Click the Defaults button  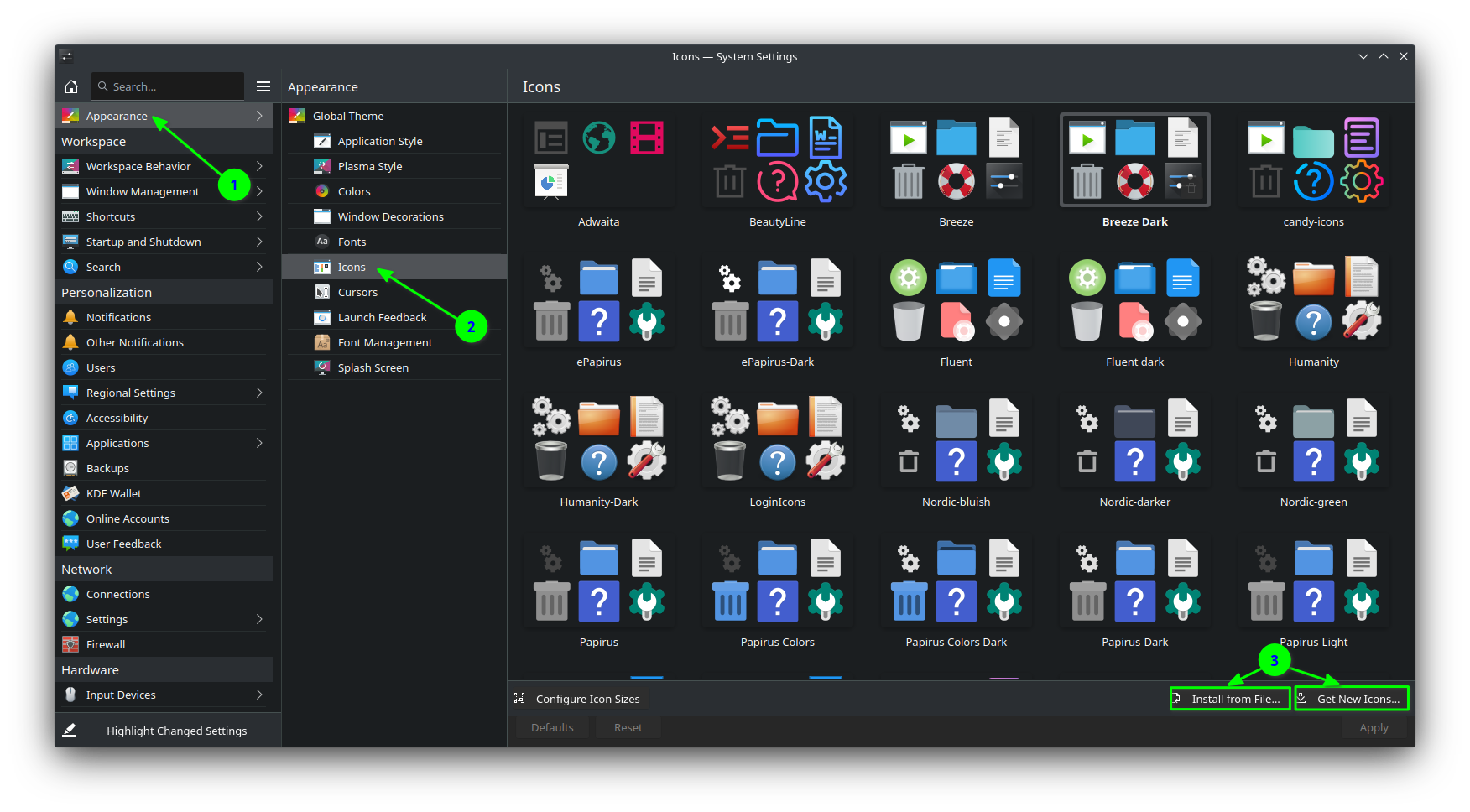[x=552, y=727]
